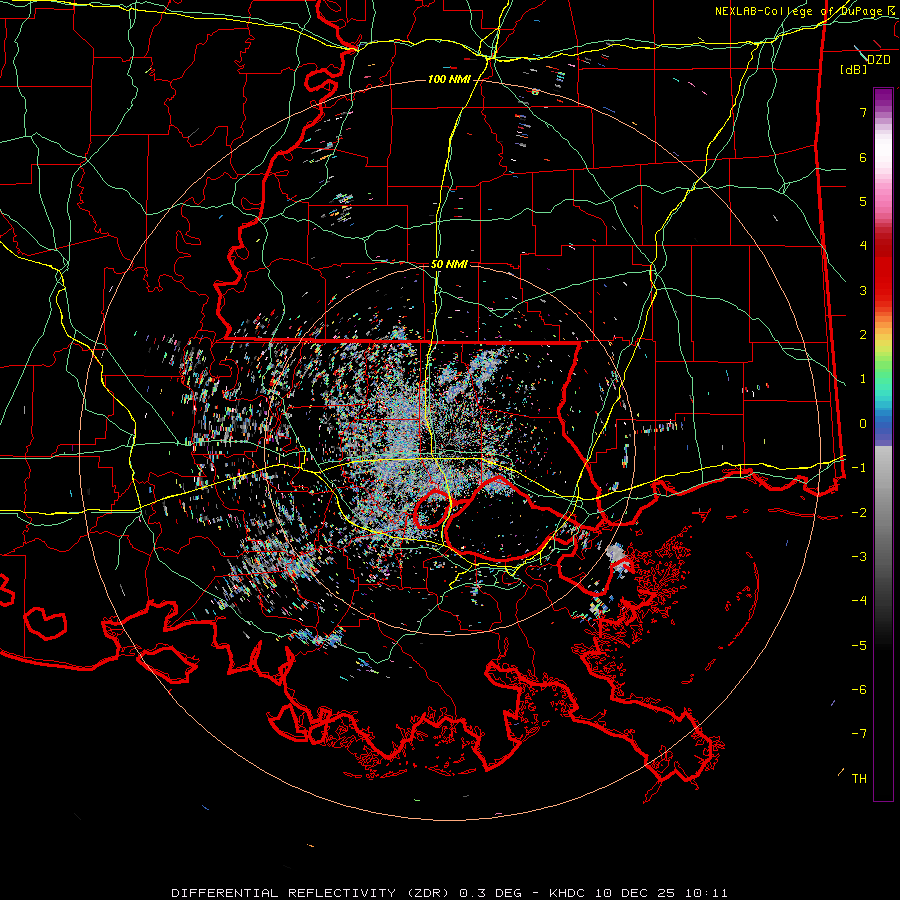900x900 pixels.
Task: Click the 0 value on the color scale
Action: (x=863, y=424)
